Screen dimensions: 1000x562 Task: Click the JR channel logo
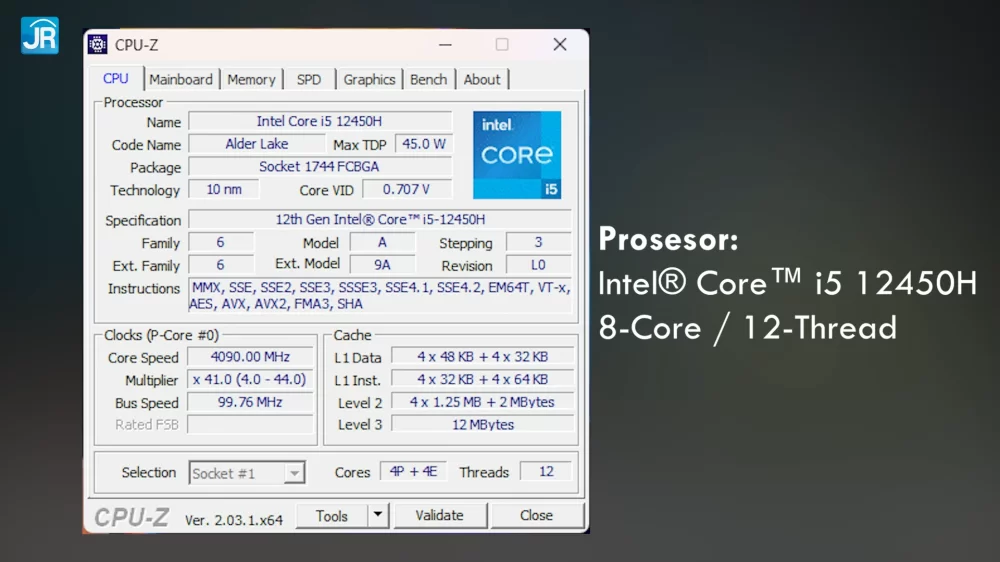coord(40,36)
